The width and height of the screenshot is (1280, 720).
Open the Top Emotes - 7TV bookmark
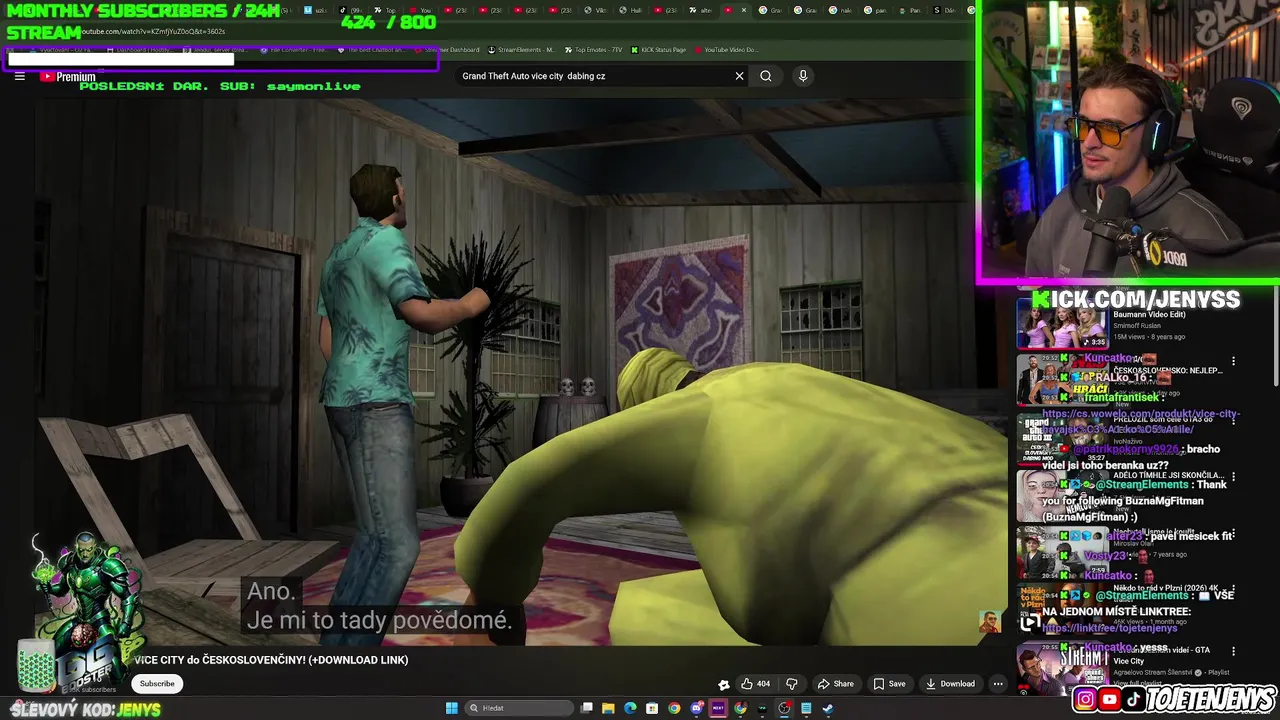click(594, 50)
